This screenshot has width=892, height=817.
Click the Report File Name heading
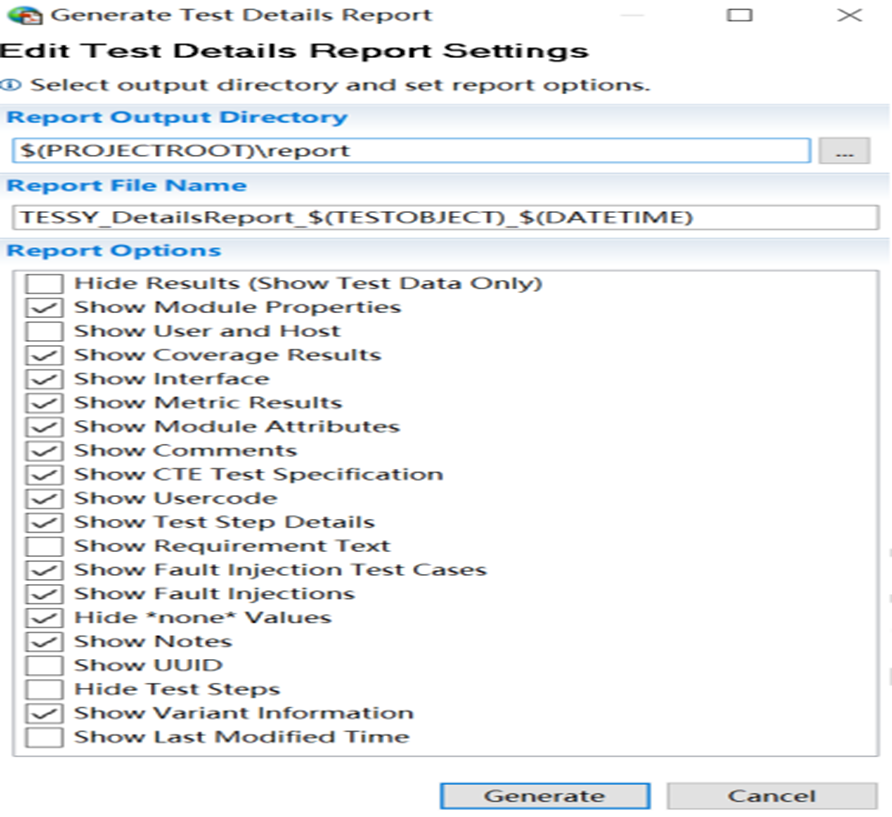click(127, 185)
